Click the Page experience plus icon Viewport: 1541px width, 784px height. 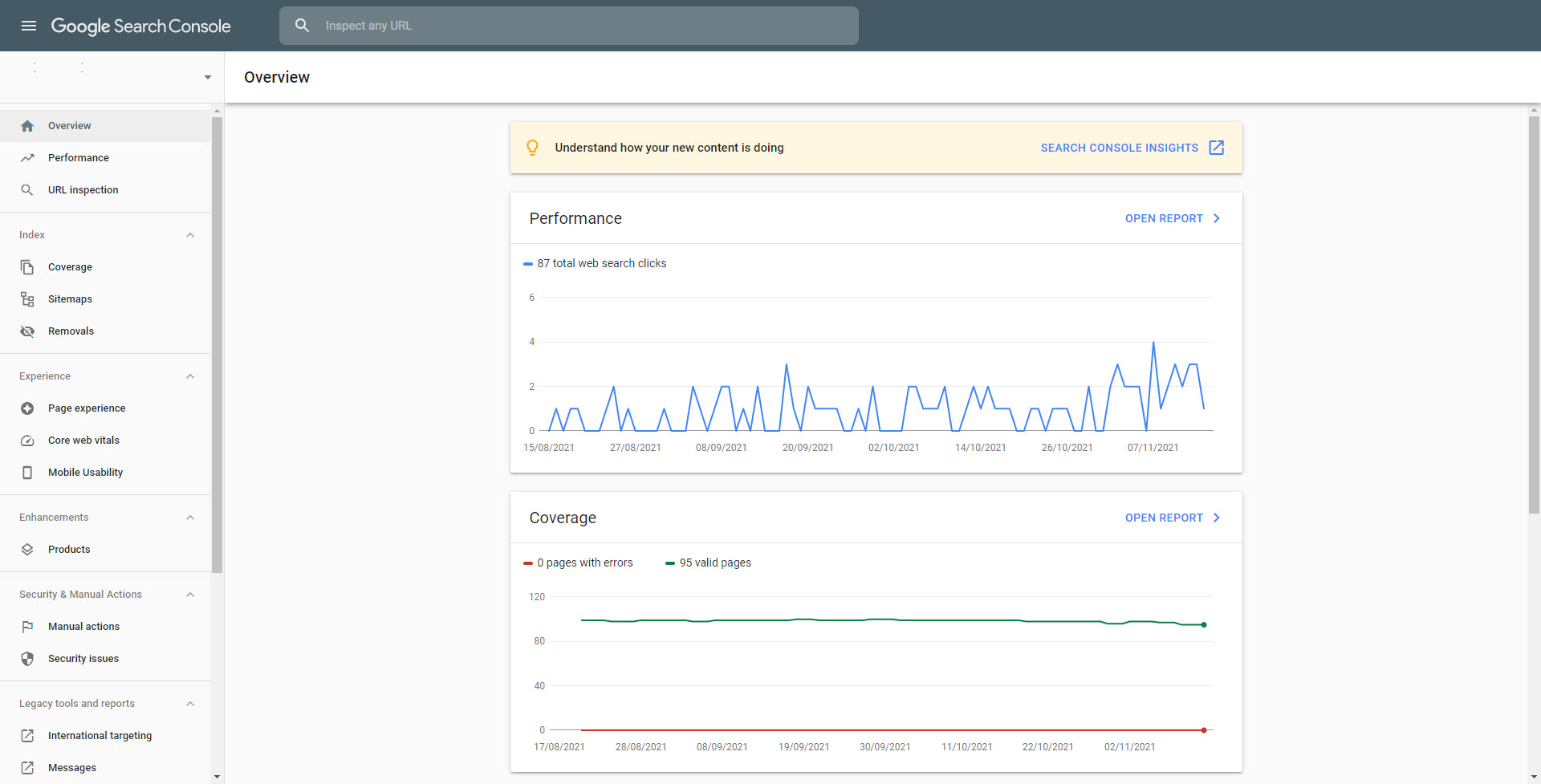27,408
